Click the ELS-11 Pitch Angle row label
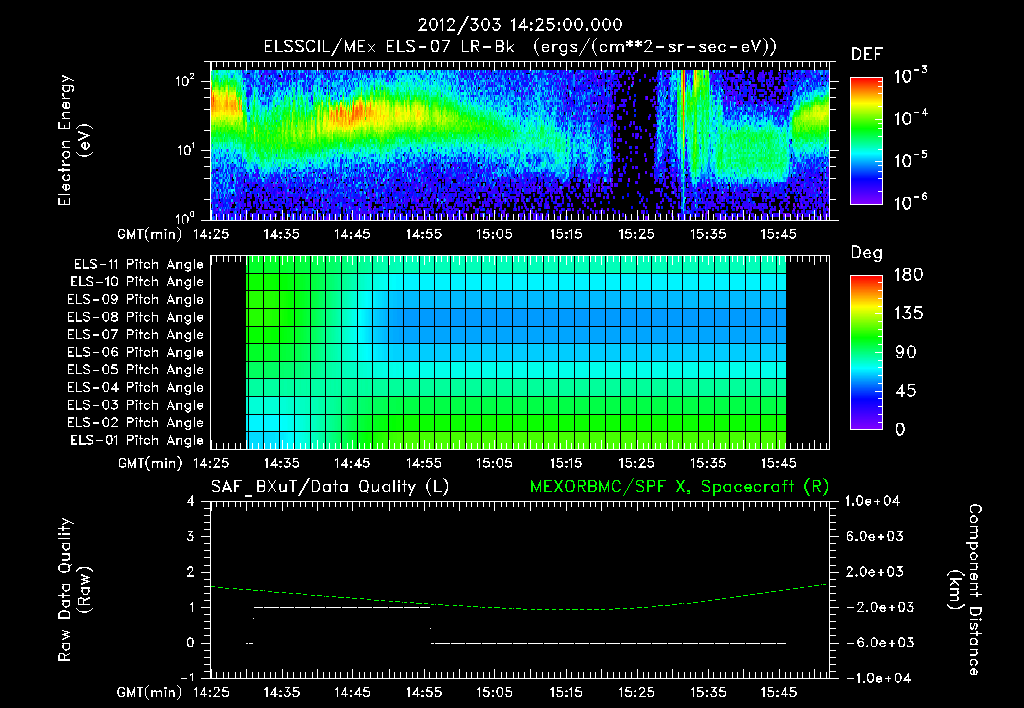1024x708 pixels. click(138, 265)
